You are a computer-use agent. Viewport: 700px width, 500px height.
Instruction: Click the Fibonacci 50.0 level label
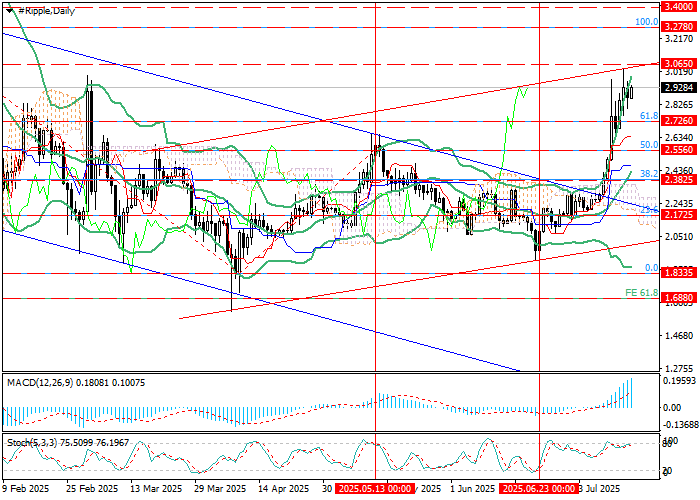coord(647,145)
